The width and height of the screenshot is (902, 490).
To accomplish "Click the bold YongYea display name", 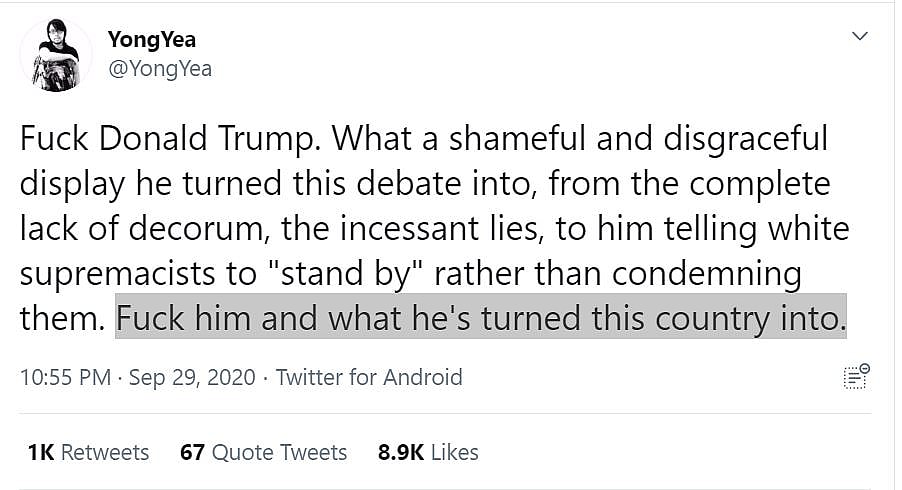I will pos(152,41).
